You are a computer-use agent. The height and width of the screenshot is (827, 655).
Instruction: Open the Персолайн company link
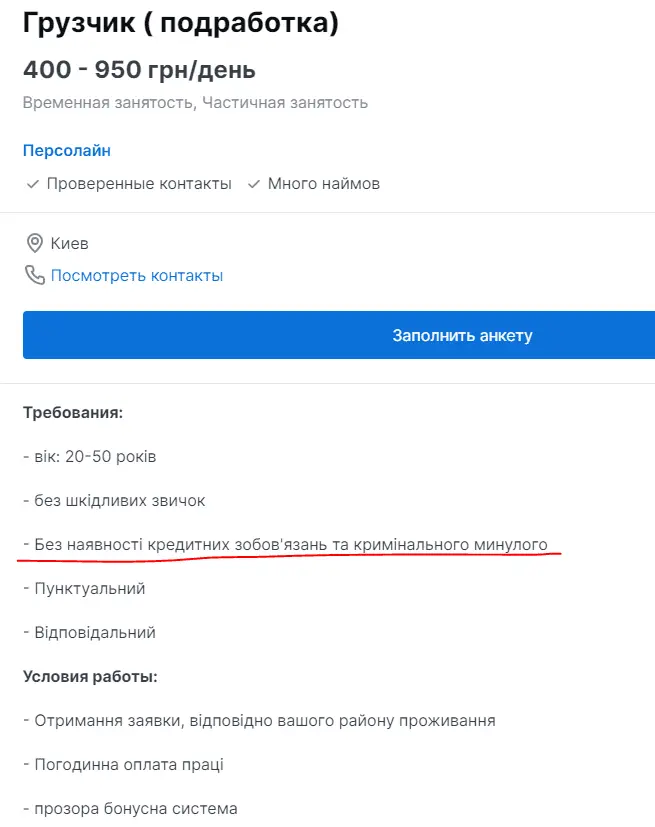coord(67,151)
